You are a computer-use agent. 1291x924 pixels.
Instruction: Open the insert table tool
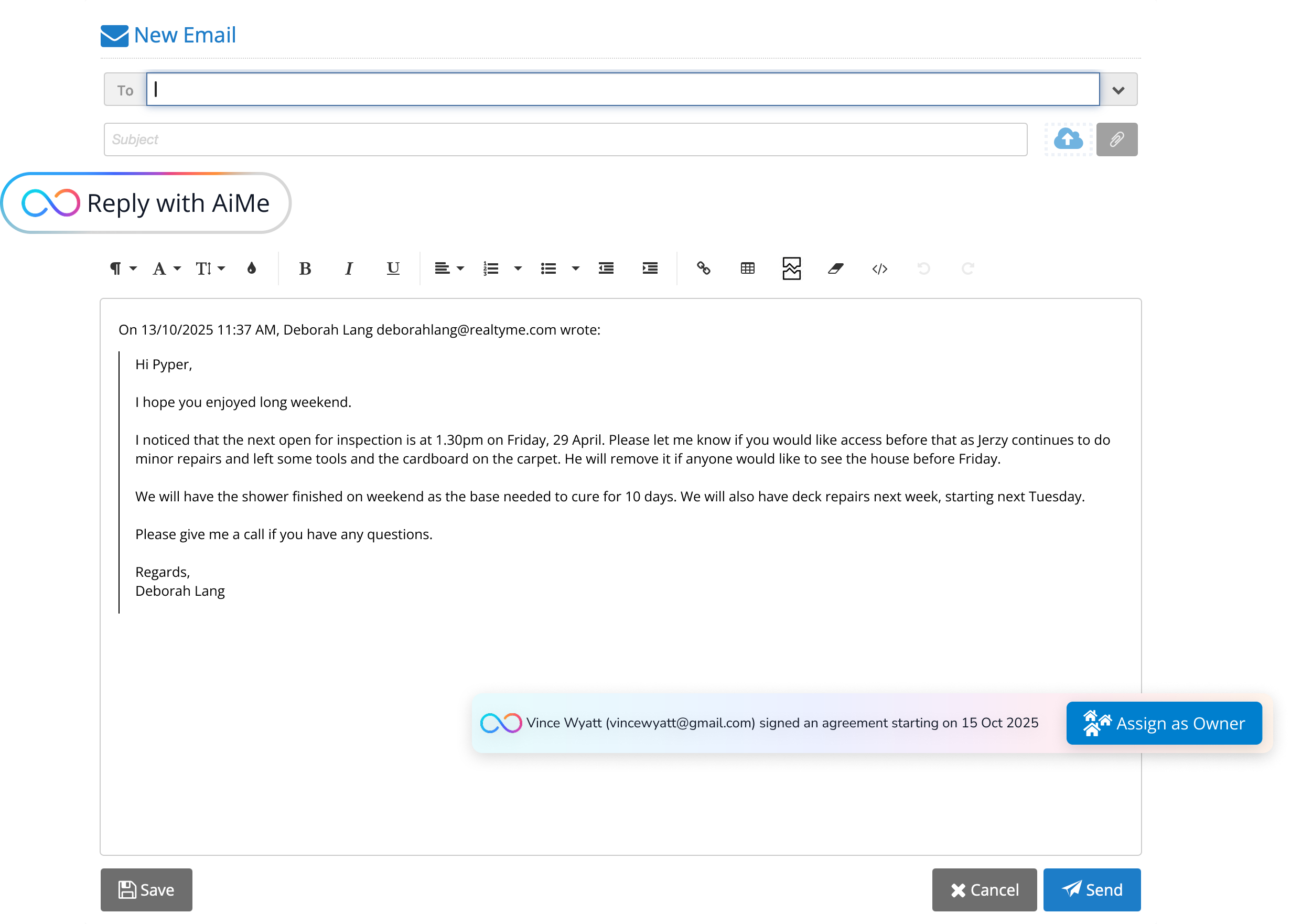[747, 268]
